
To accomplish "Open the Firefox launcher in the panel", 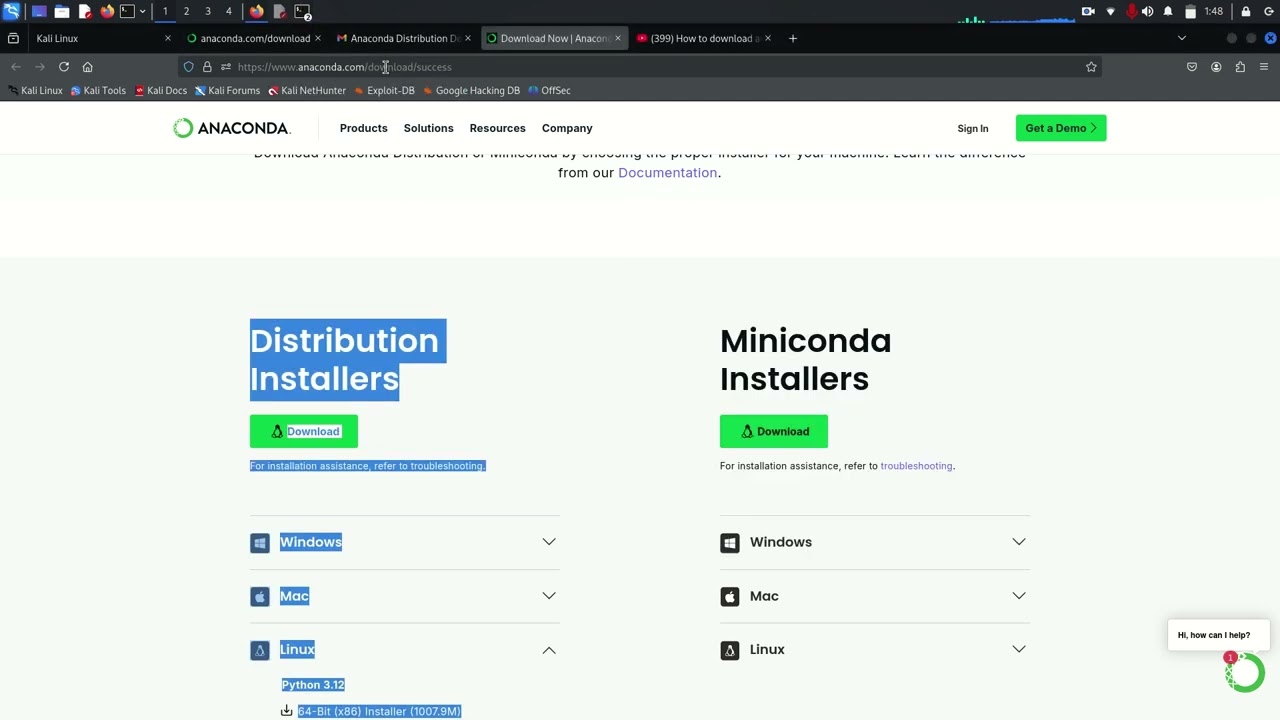I will coord(107,11).
